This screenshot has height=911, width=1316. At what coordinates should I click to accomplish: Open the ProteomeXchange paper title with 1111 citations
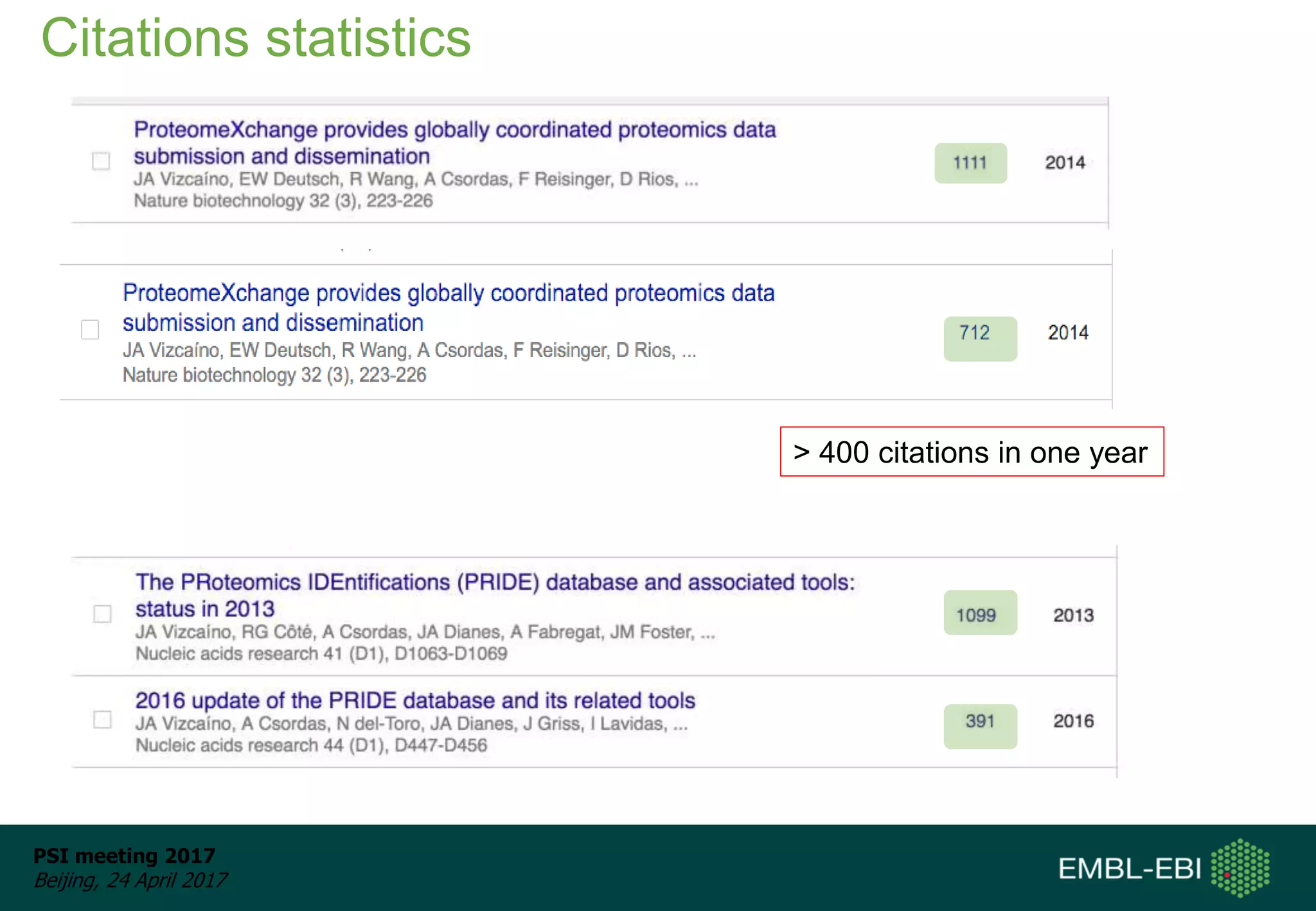(x=455, y=143)
